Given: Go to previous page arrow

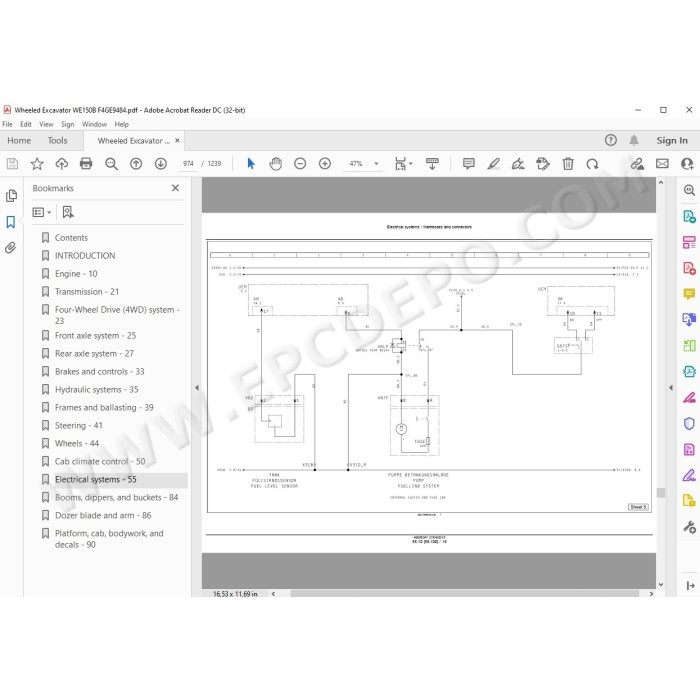Looking at the screenshot, I should tap(136, 164).
